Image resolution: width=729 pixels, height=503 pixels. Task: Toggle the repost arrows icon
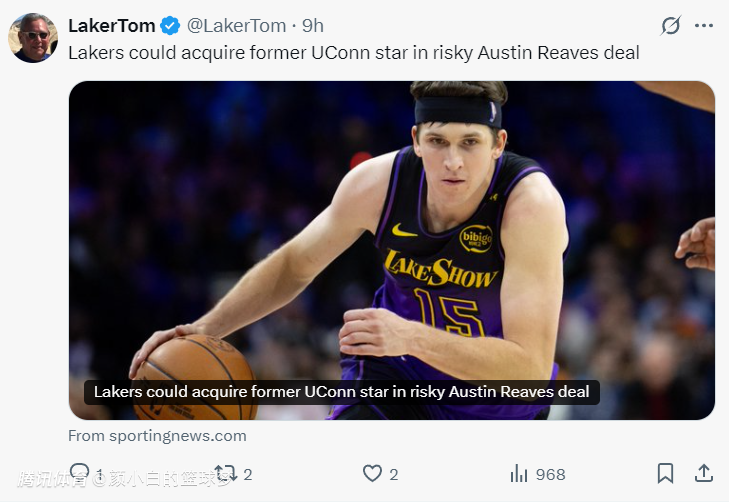[x=226, y=474]
